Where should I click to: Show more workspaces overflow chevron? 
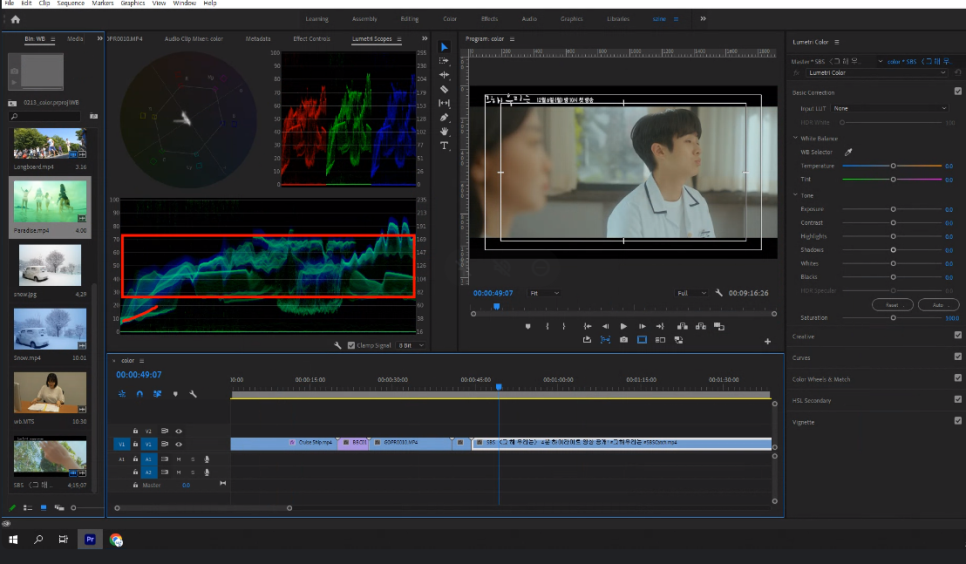[703, 18]
